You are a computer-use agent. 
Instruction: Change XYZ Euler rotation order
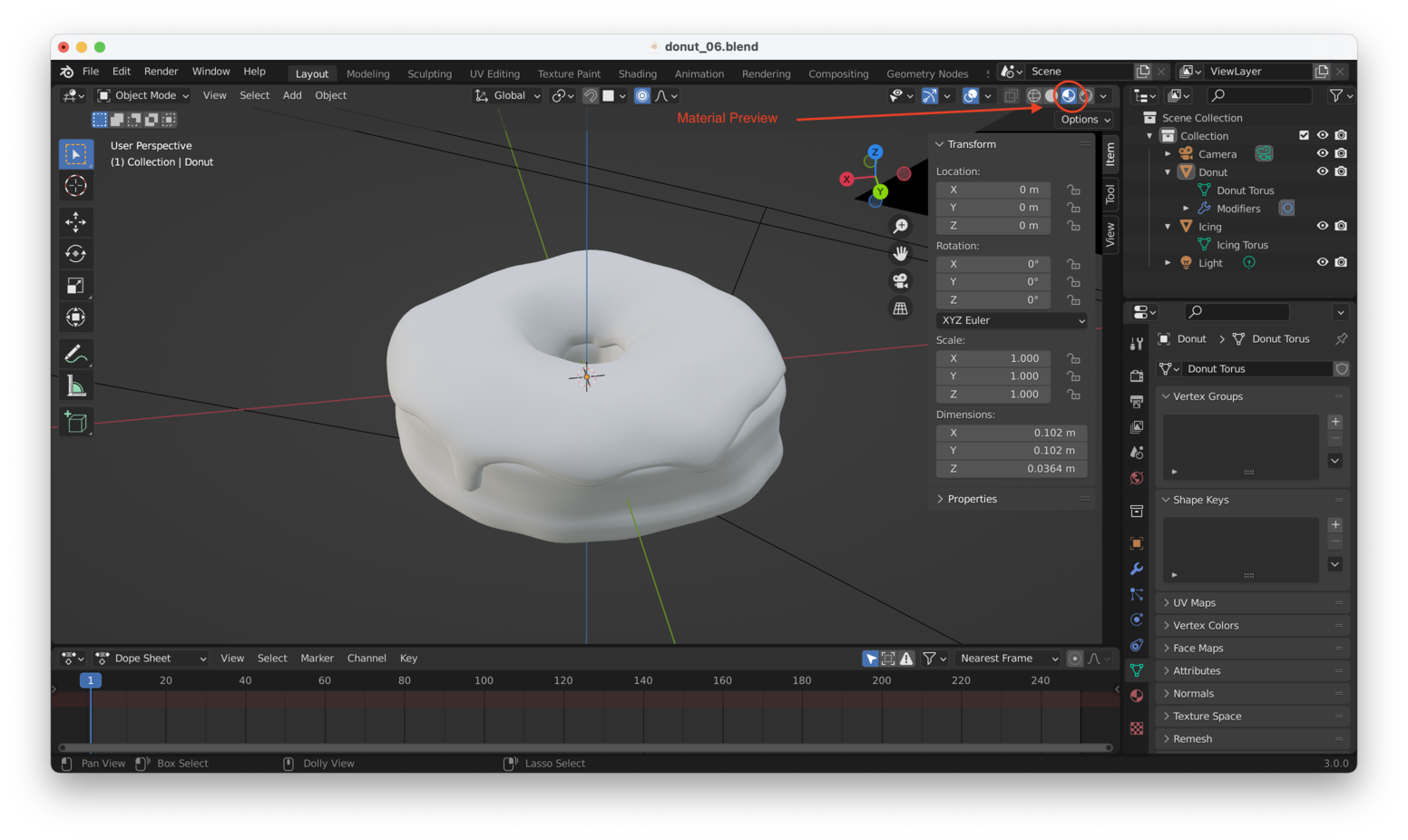[x=1011, y=320]
